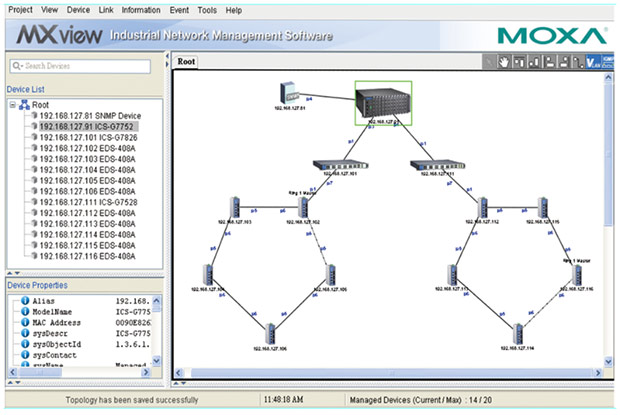Viewport: 620px width, 415px height.
Task: Open the Tools menu
Action: tap(206, 10)
